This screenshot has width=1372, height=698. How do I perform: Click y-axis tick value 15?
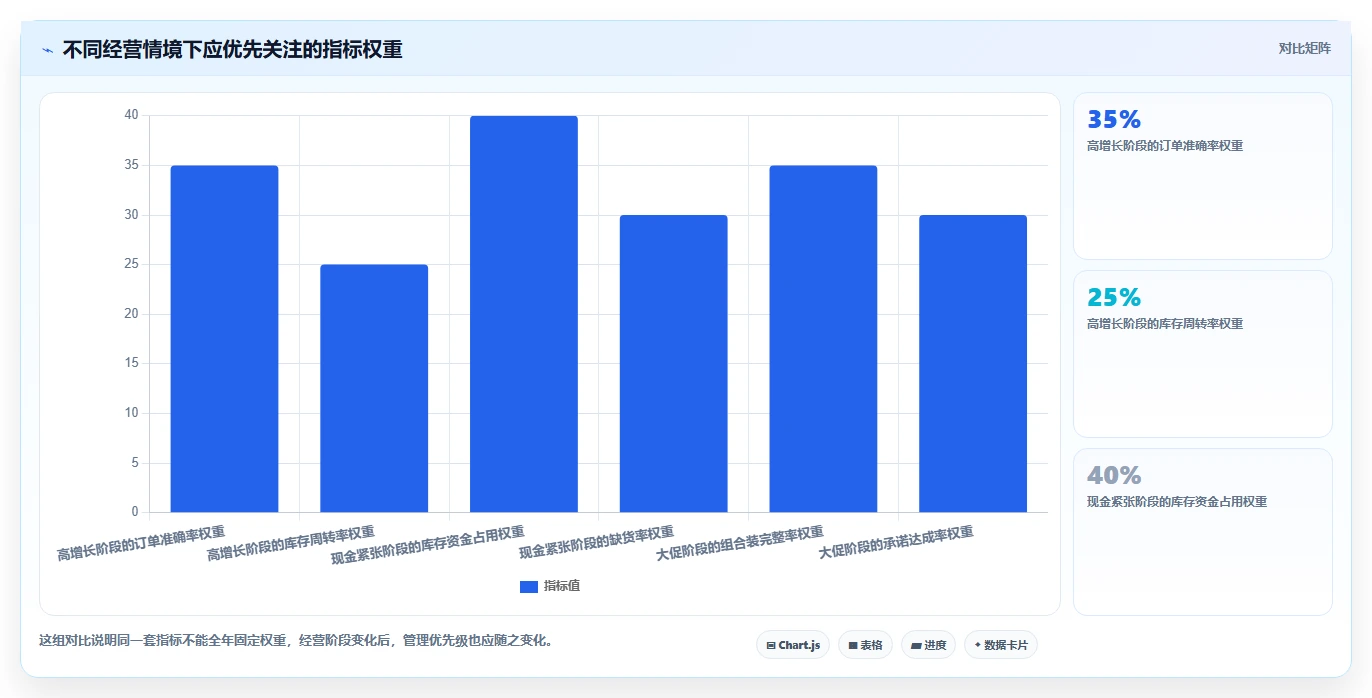coord(131,364)
